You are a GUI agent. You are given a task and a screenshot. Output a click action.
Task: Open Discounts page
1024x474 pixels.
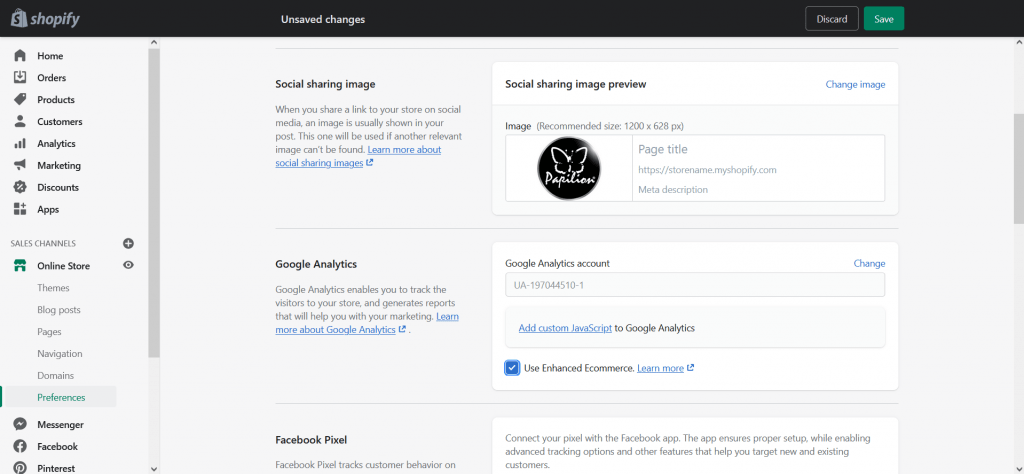(57, 187)
